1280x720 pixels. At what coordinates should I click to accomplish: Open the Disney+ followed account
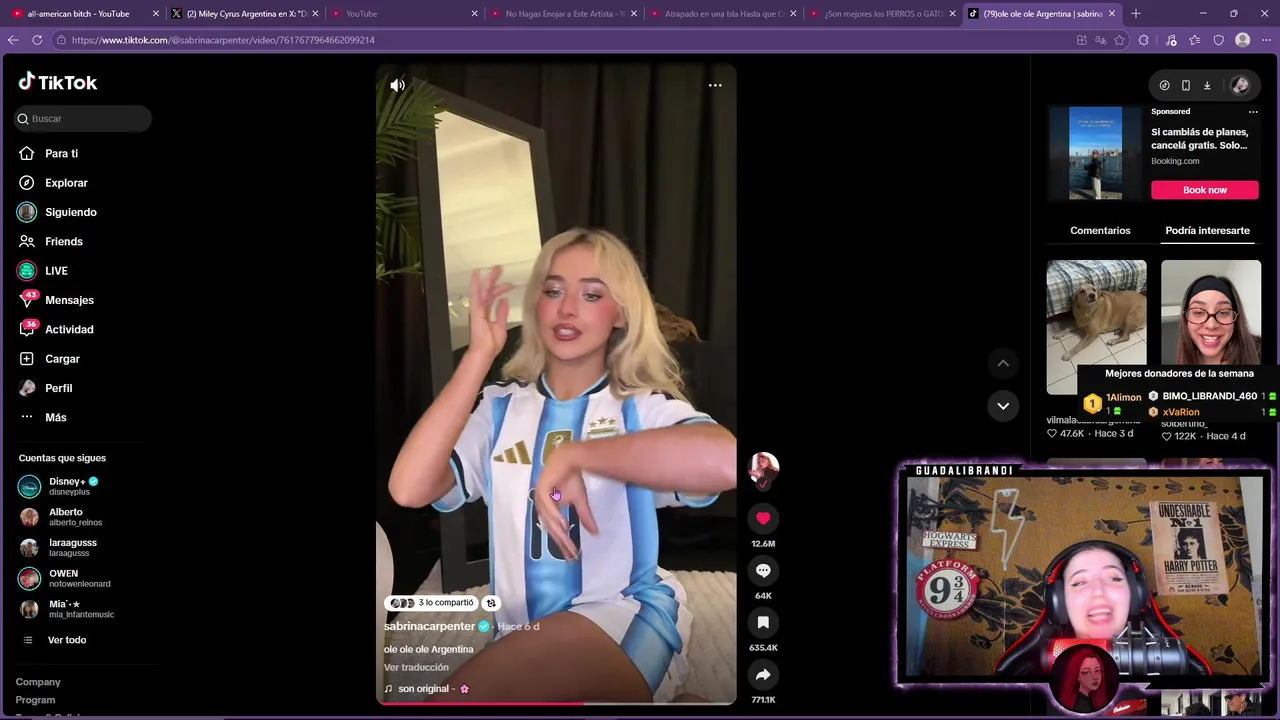[74, 486]
